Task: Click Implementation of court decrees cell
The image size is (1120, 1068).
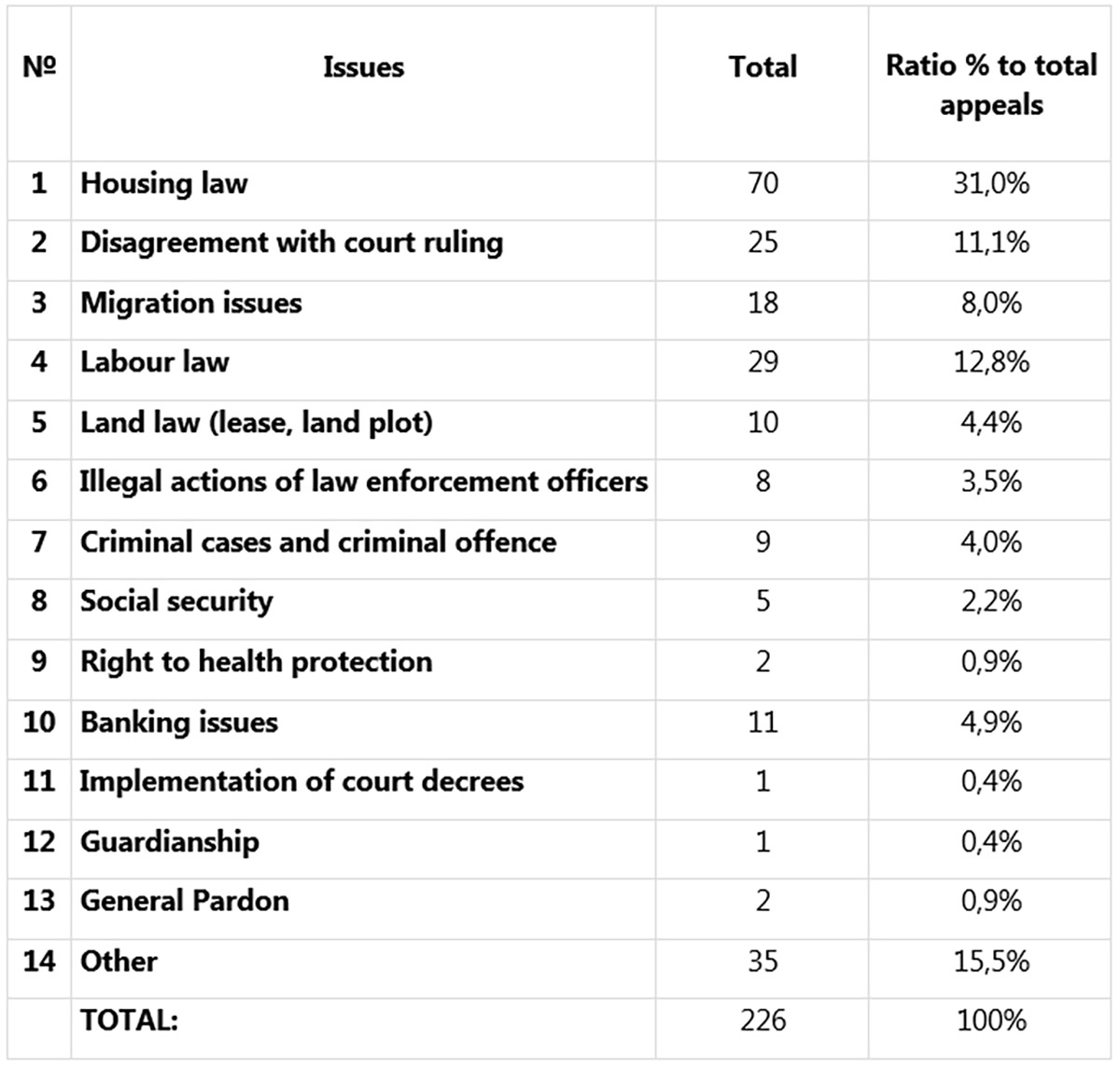Action: pyautogui.click(x=301, y=781)
